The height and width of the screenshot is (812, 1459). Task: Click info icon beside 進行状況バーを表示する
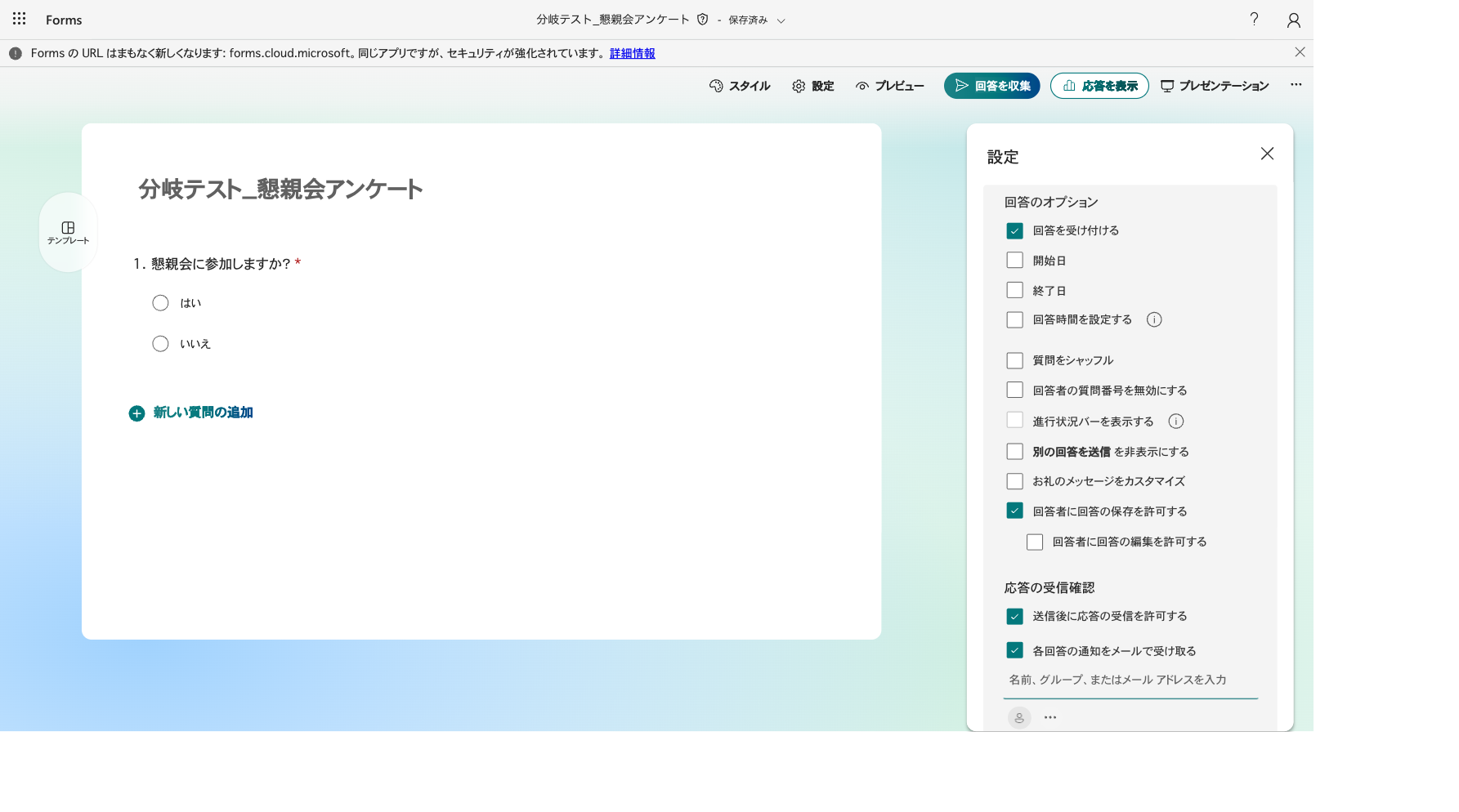pyautogui.click(x=1175, y=421)
